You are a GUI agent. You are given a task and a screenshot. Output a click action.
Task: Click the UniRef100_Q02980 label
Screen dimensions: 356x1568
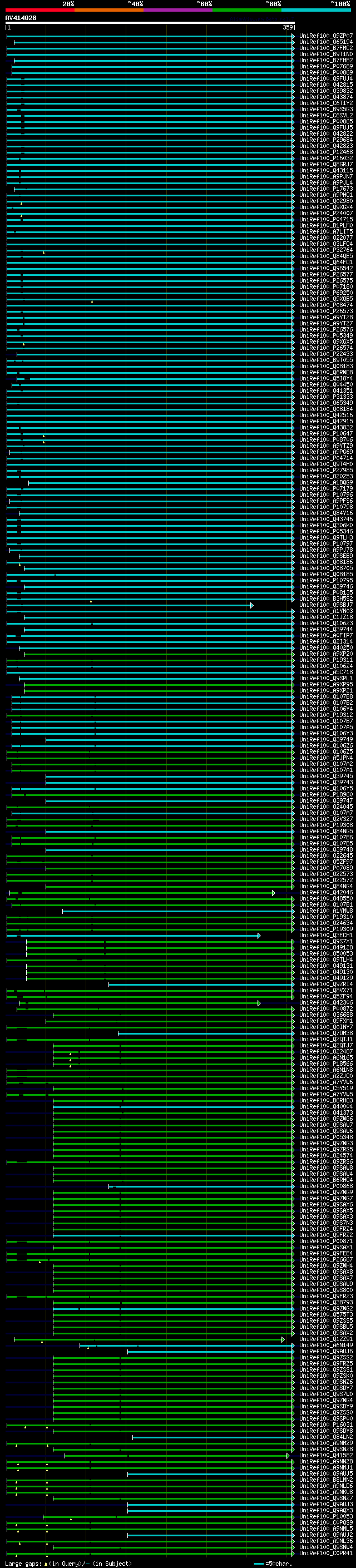click(x=325, y=201)
